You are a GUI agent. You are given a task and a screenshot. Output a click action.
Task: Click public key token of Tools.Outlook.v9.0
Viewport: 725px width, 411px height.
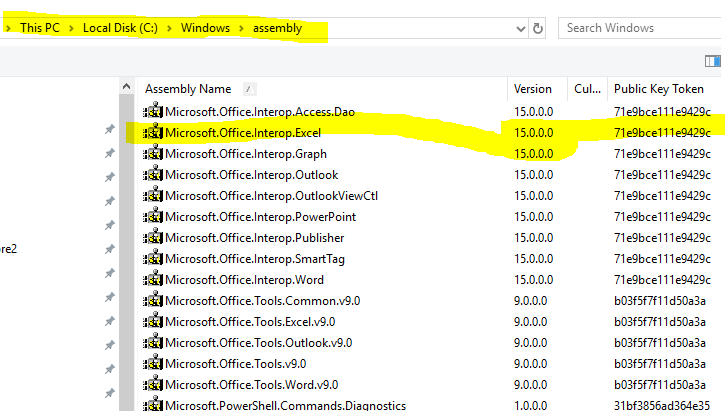coord(660,343)
